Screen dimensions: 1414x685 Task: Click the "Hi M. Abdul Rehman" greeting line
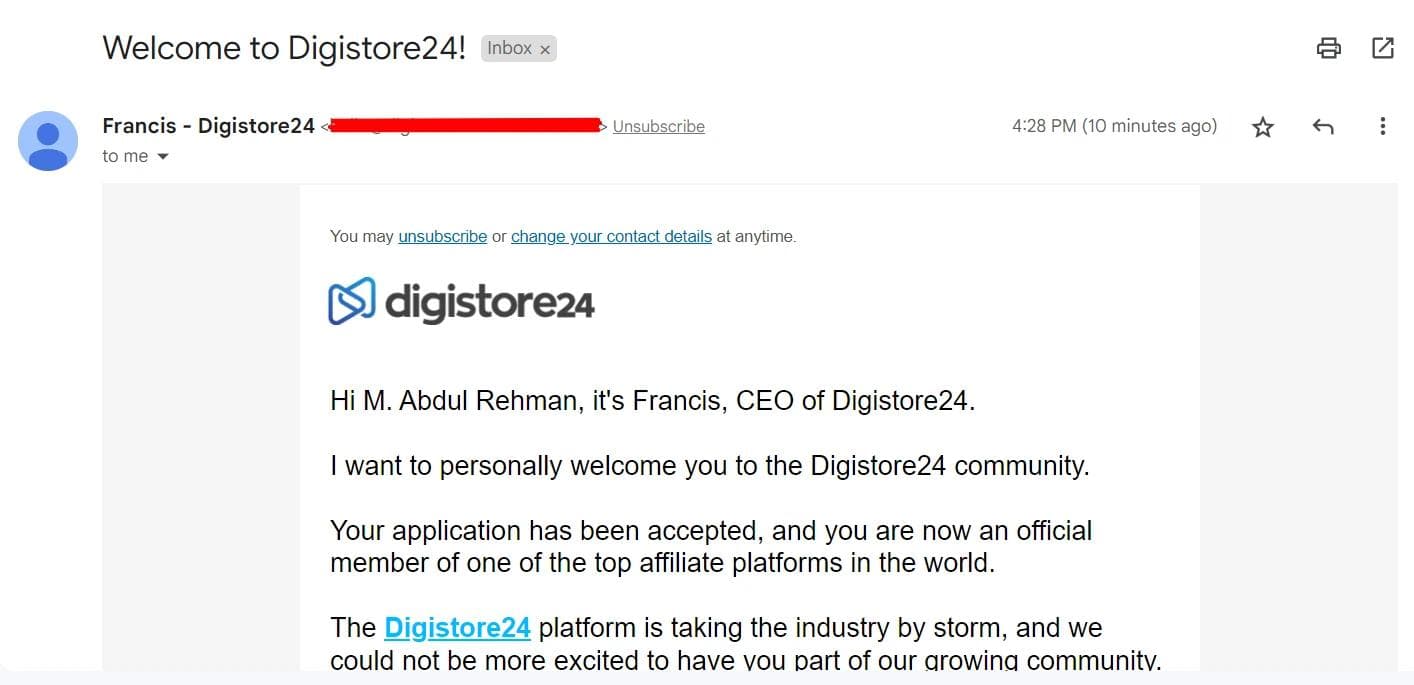click(x=652, y=401)
